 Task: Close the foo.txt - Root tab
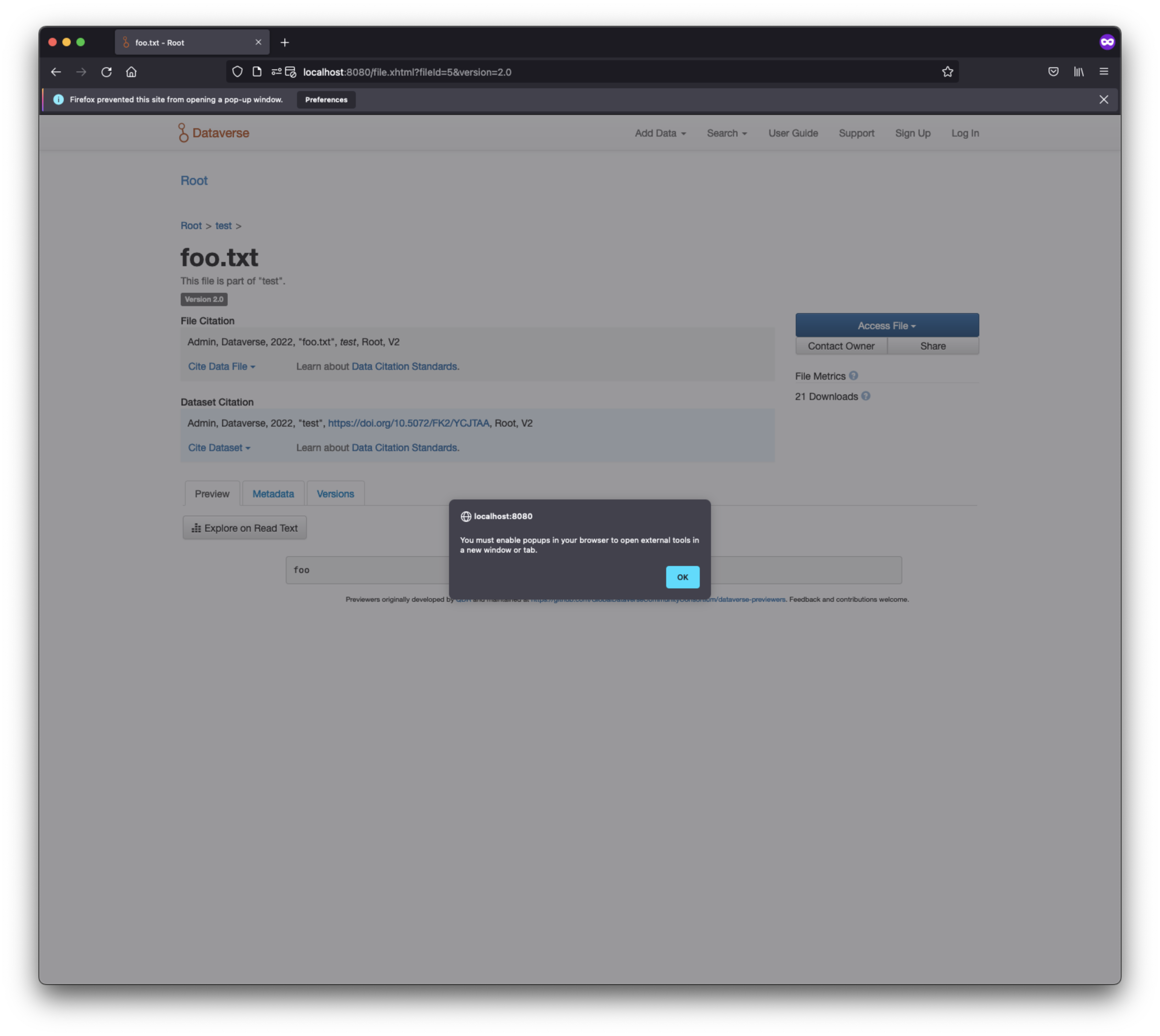258,42
